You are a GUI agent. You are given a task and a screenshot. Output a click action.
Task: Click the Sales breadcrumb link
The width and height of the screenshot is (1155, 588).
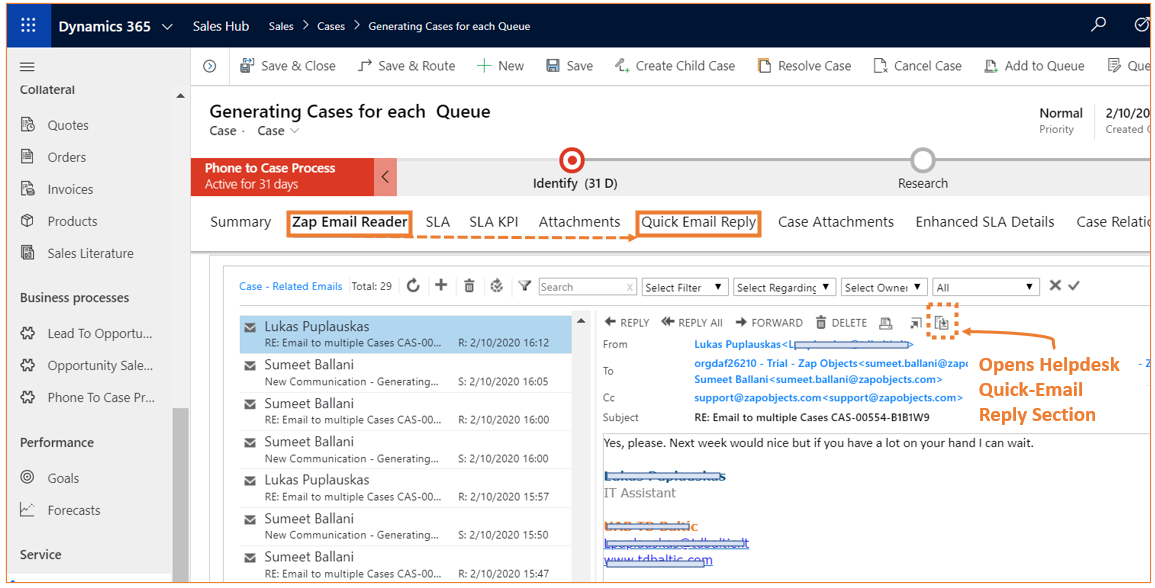point(281,27)
